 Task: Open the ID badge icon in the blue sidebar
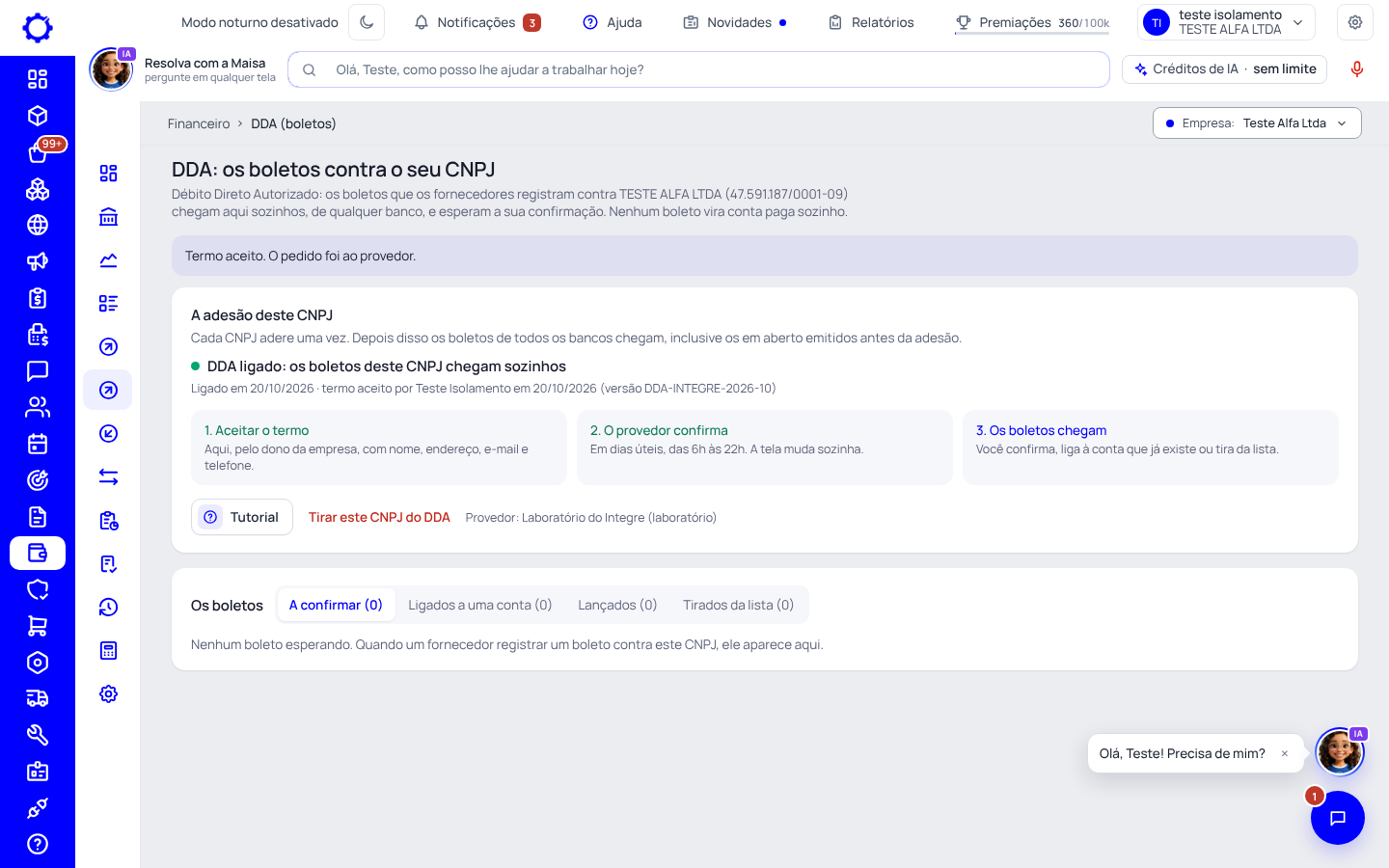(38, 772)
